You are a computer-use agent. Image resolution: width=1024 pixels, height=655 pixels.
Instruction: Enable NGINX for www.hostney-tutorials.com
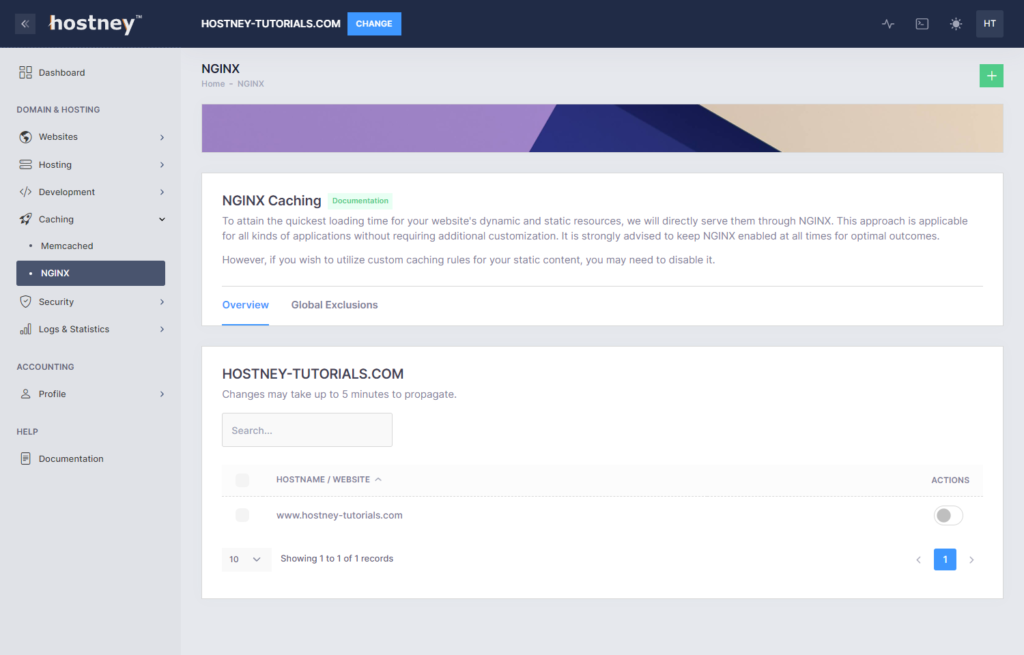947,514
